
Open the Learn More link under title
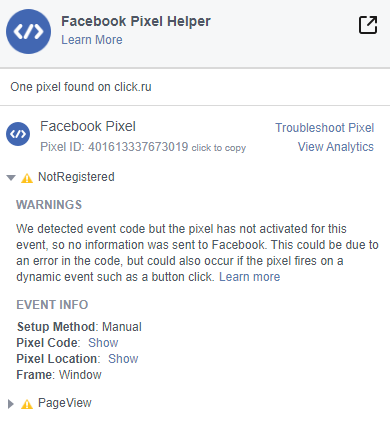coord(92,40)
